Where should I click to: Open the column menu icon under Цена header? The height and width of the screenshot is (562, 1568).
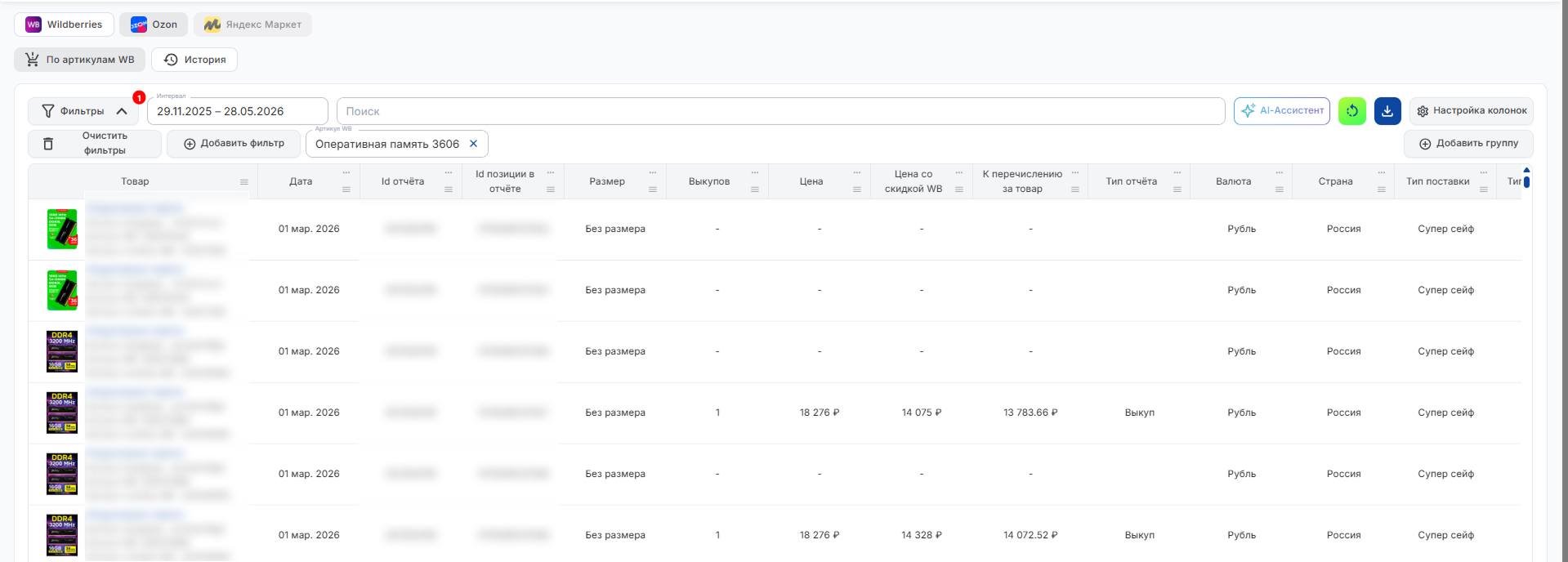click(856, 190)
